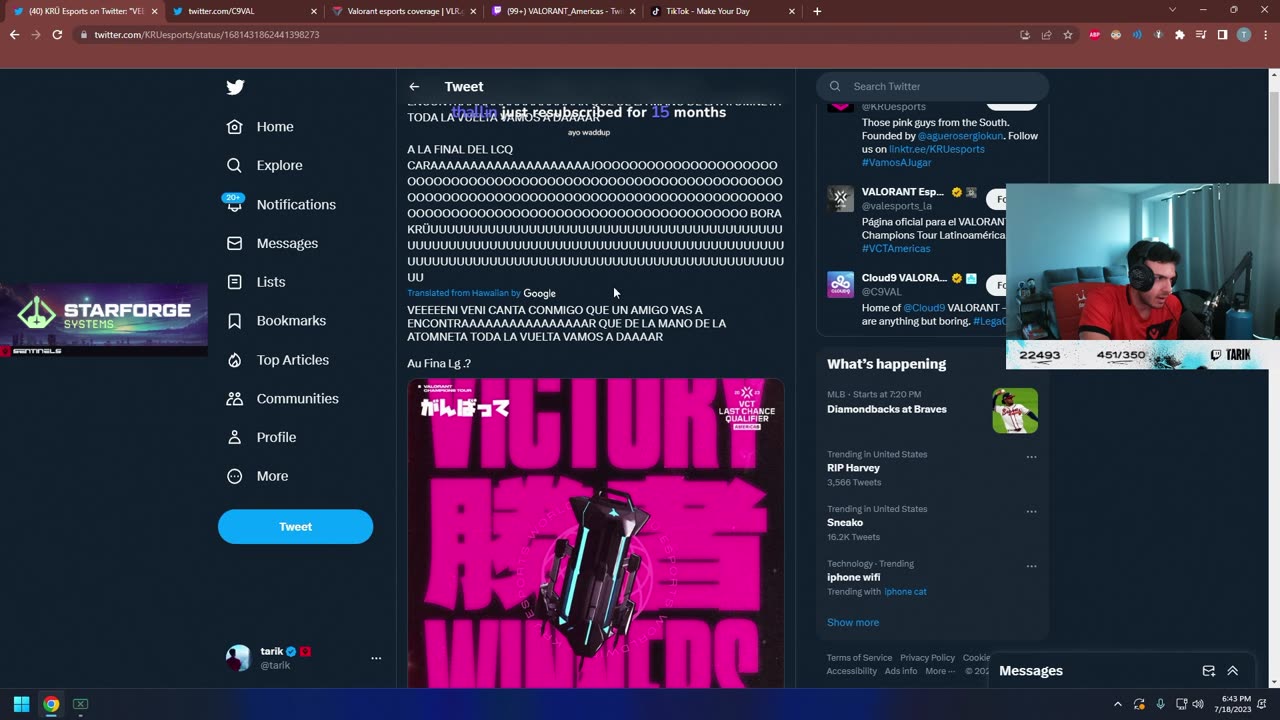Open Explore in Twitter sidebar
Viewport: 1280px width, 720px height.
click(x=264, y=165)
